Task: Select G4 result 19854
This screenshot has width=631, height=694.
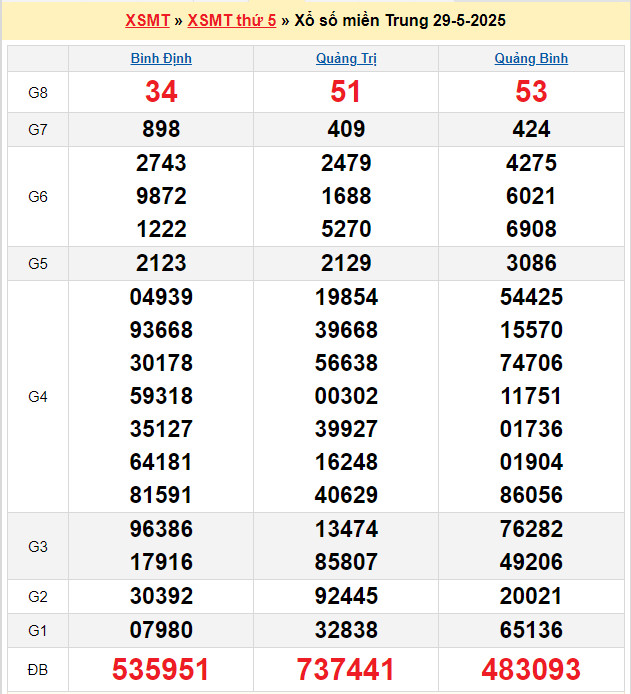Action: [346, 297]
